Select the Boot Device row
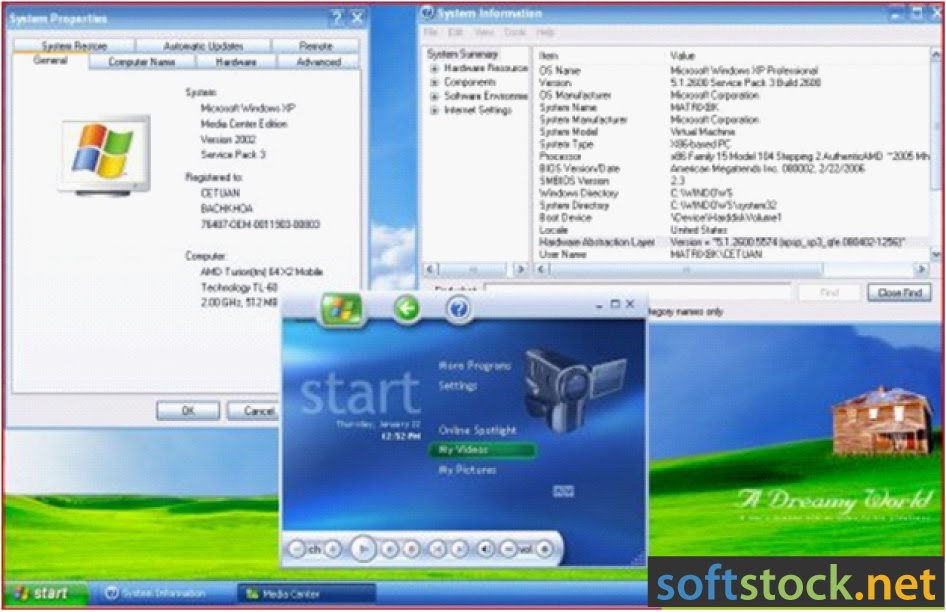 (x=733, y=217)
